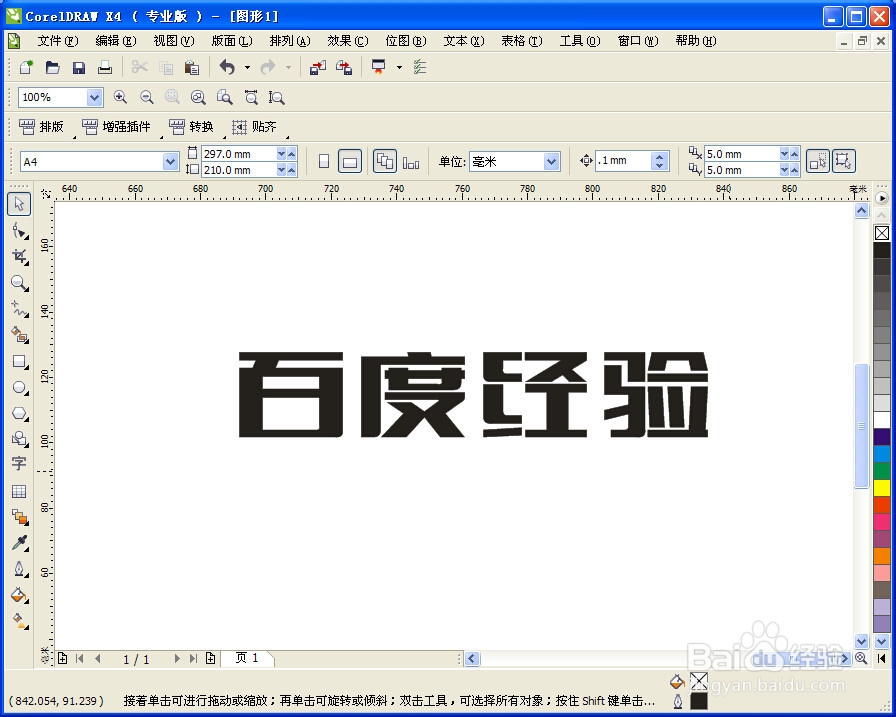The height and width of the screenshot is (717, 896).
Task: Save the document with floppy icon
Action: [79, 67]
